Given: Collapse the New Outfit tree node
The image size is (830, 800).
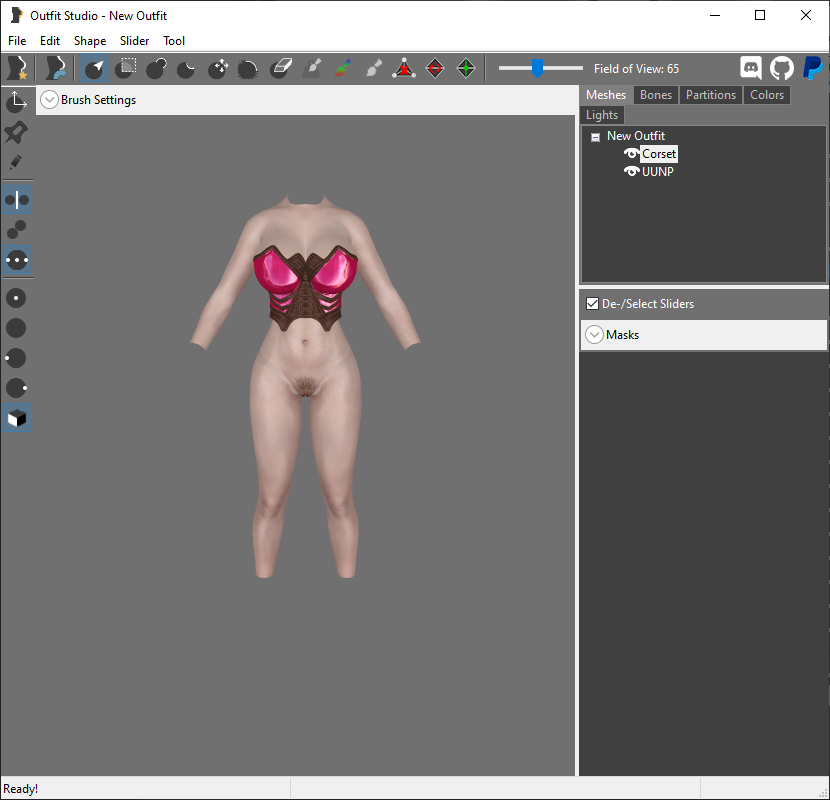Looking at the screenshot, I should click(x=596, y=137).
